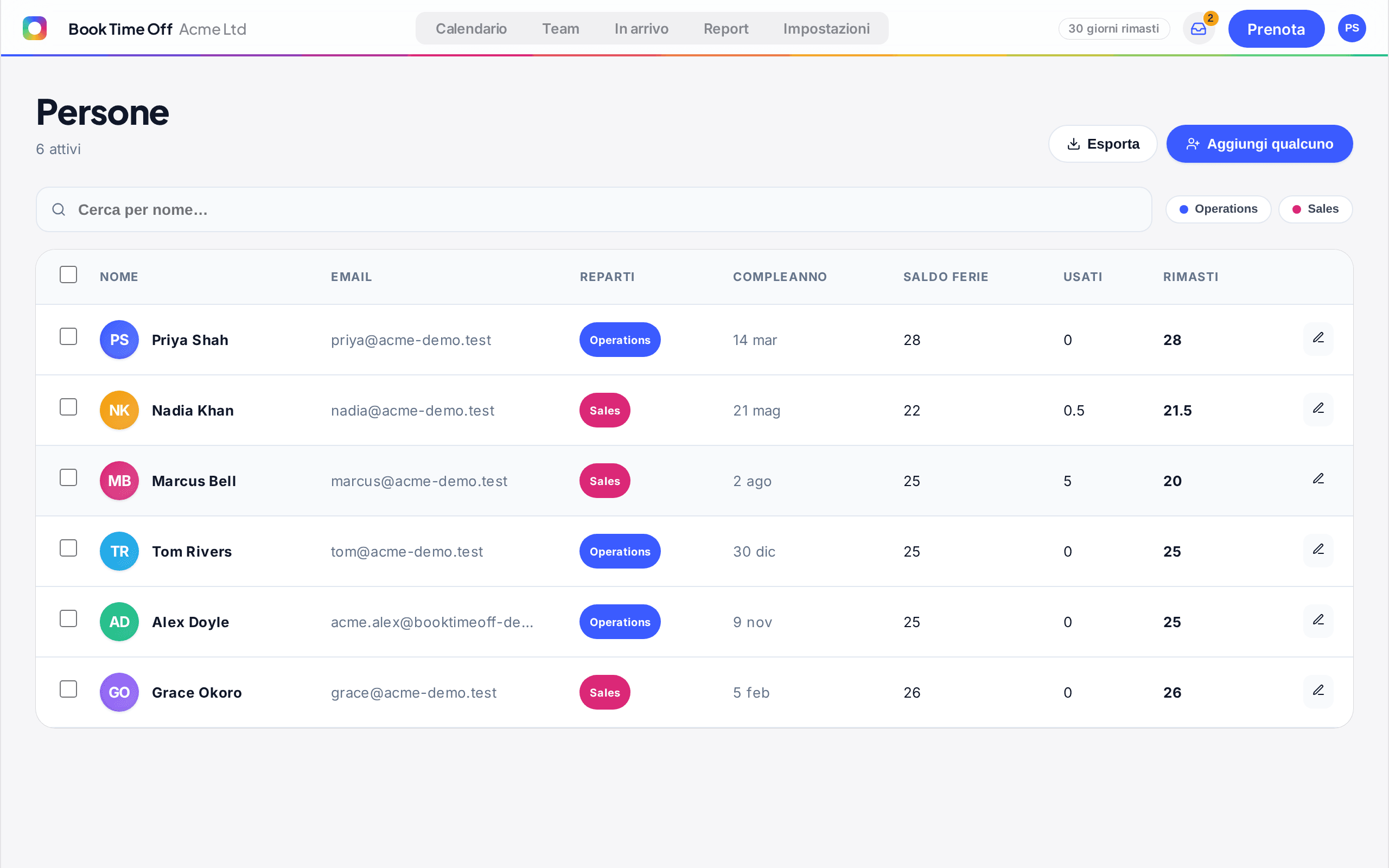This screenshot has width=1389, height=868.
Task: Edit Marcus Bell using the pencil icon
Action: [1318, 480]
